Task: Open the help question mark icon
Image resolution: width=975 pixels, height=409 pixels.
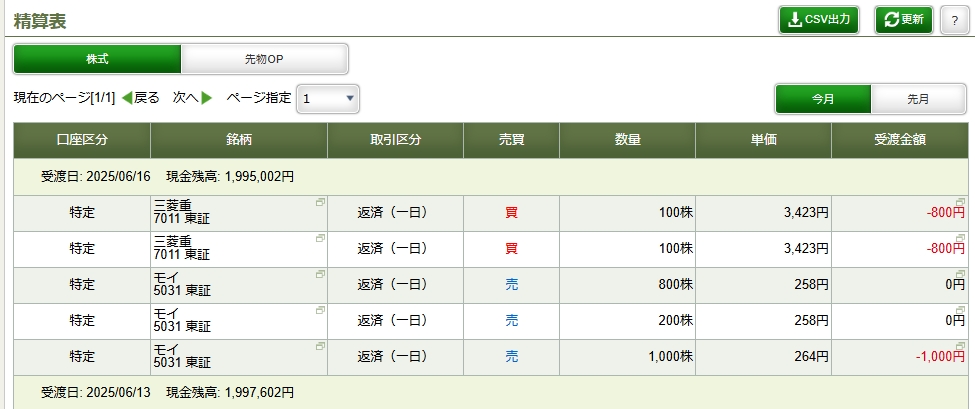Action: tap(953, 20)
